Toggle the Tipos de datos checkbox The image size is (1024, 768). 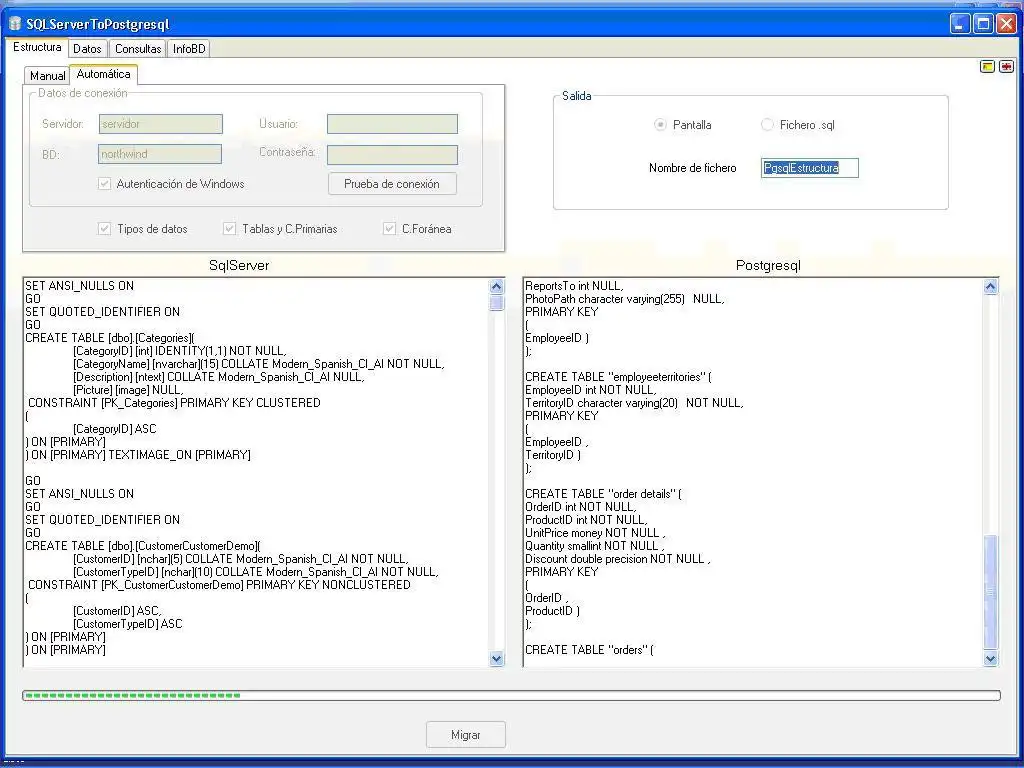(x=104, y=229)
